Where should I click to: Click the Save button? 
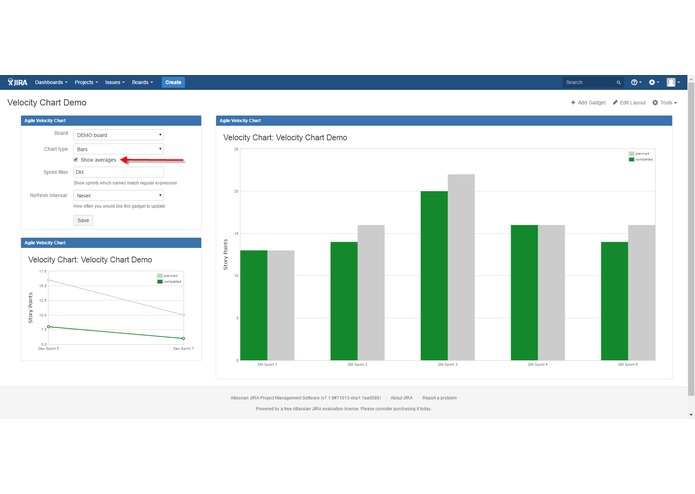[x=83, y=220]
